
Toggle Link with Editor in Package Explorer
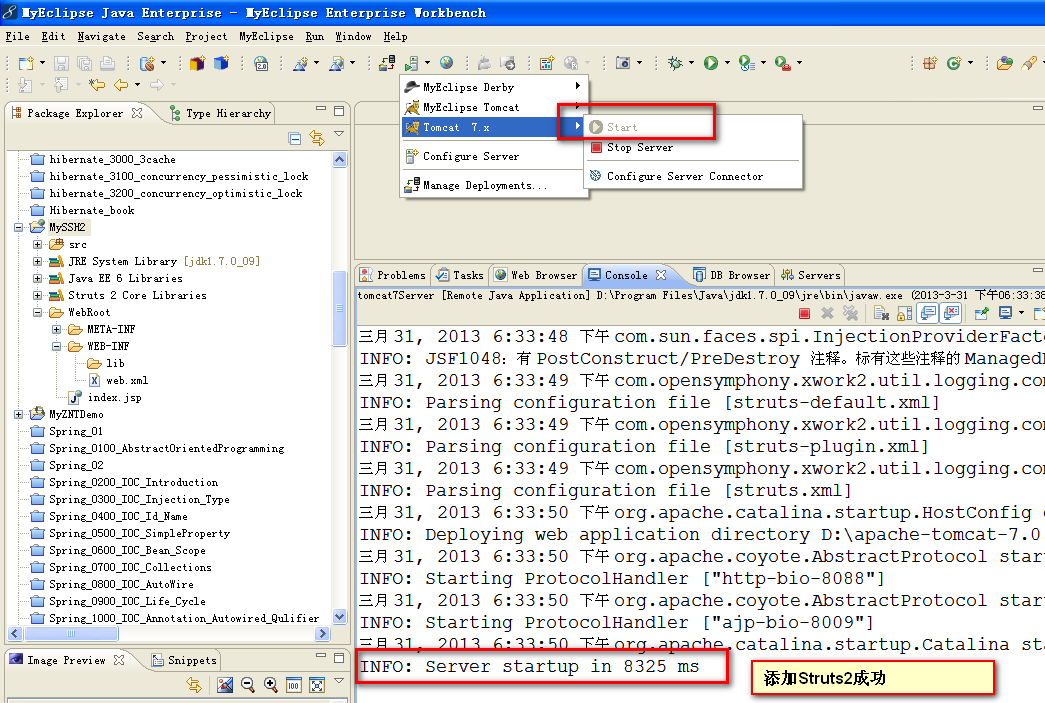[x=317, y=138]
